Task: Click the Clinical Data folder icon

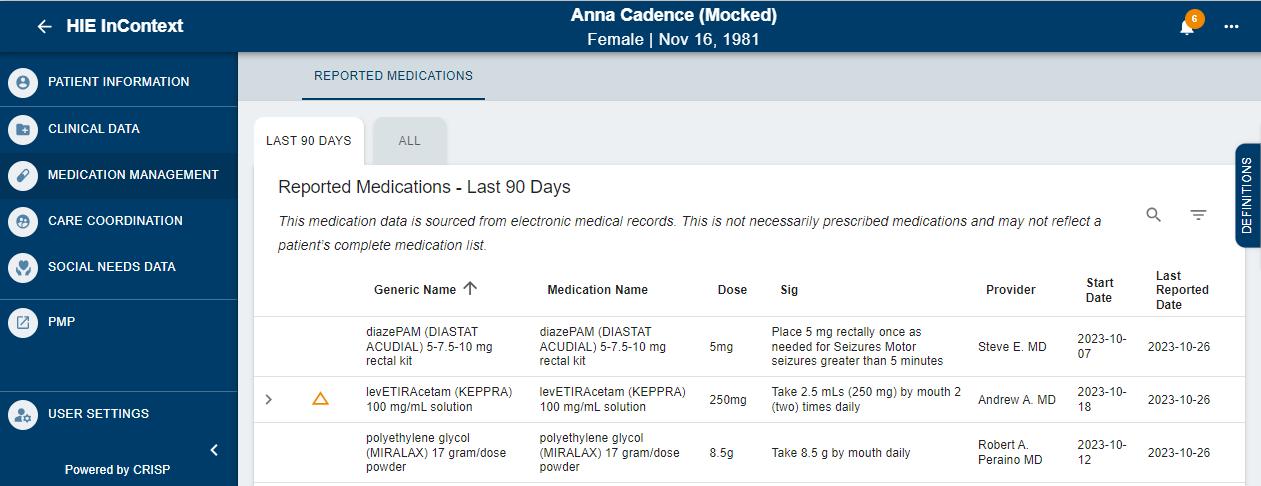Action: coord(23,129)
